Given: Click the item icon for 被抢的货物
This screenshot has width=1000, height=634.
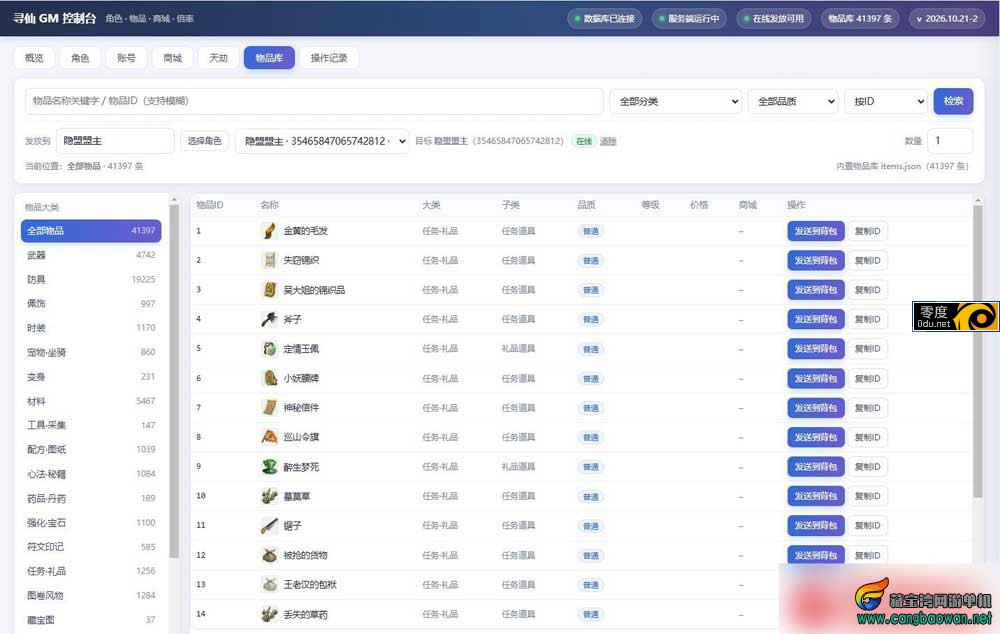Looking at the screenshot, I should pyautogui.click(x=269, y=555).
